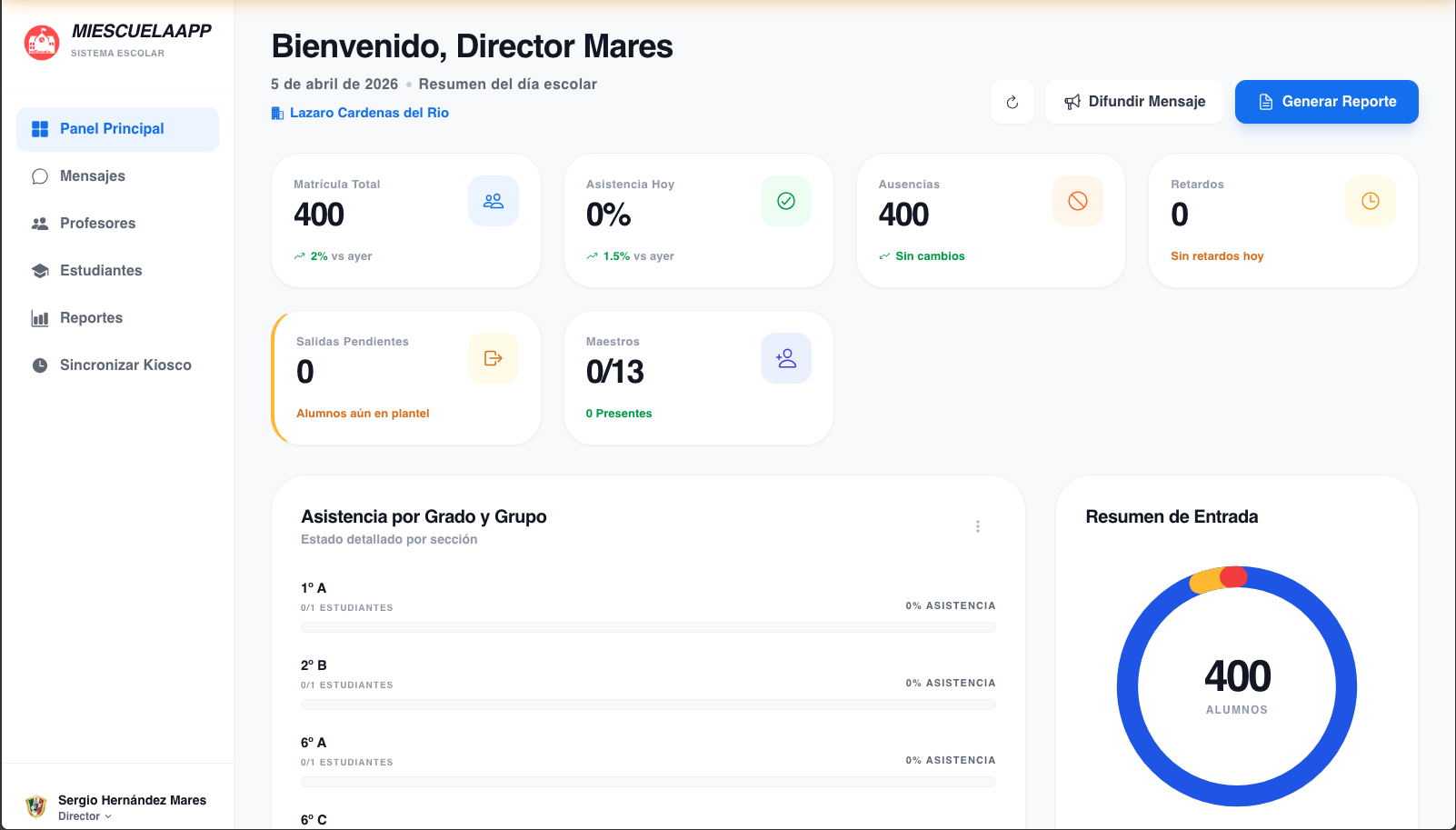Click the Profesores people icon
The height and width of the screenshot is (830, 1456).
pyautogui.click(x=40, y=223)
